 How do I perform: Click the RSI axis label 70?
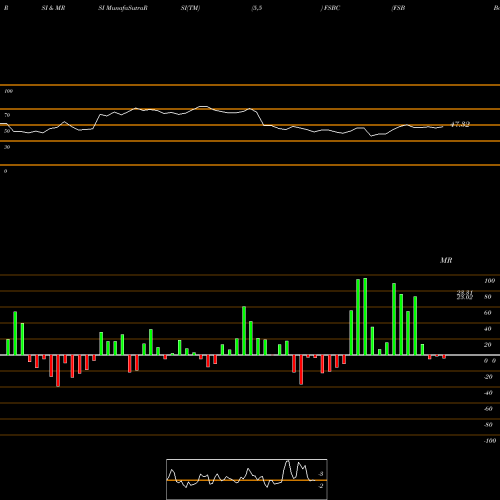(7, 115)
